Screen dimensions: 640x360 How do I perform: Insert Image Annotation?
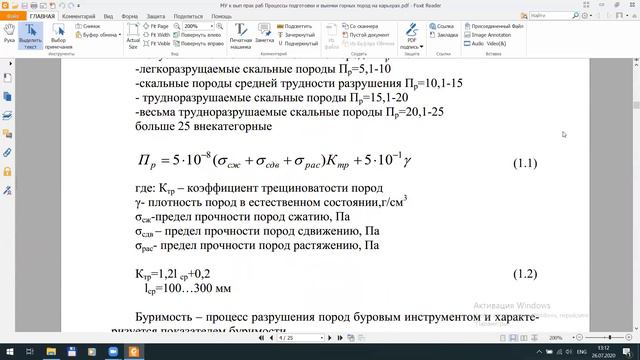[x=488, y=35]
